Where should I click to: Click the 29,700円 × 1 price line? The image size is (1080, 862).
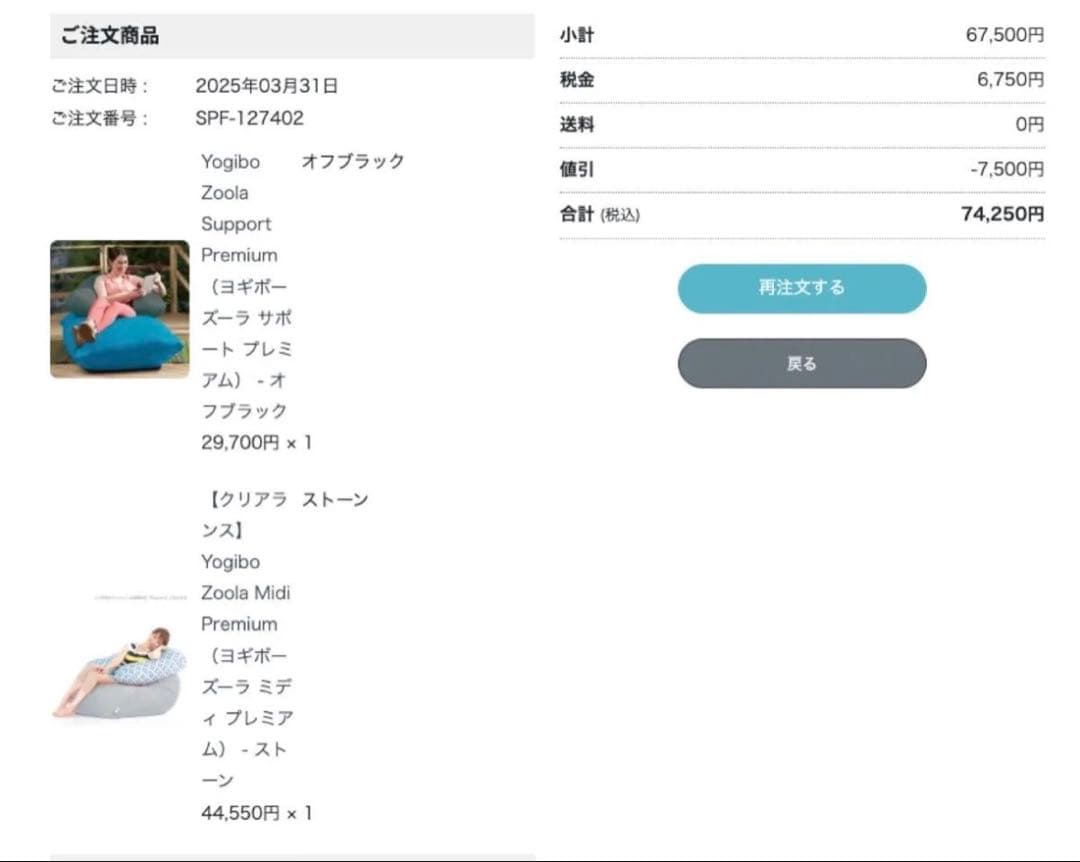tap(256, 442)
